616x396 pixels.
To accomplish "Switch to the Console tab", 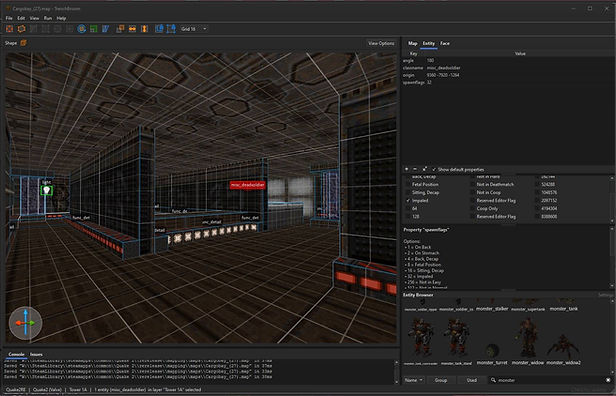I will click(x=16, y=354).
